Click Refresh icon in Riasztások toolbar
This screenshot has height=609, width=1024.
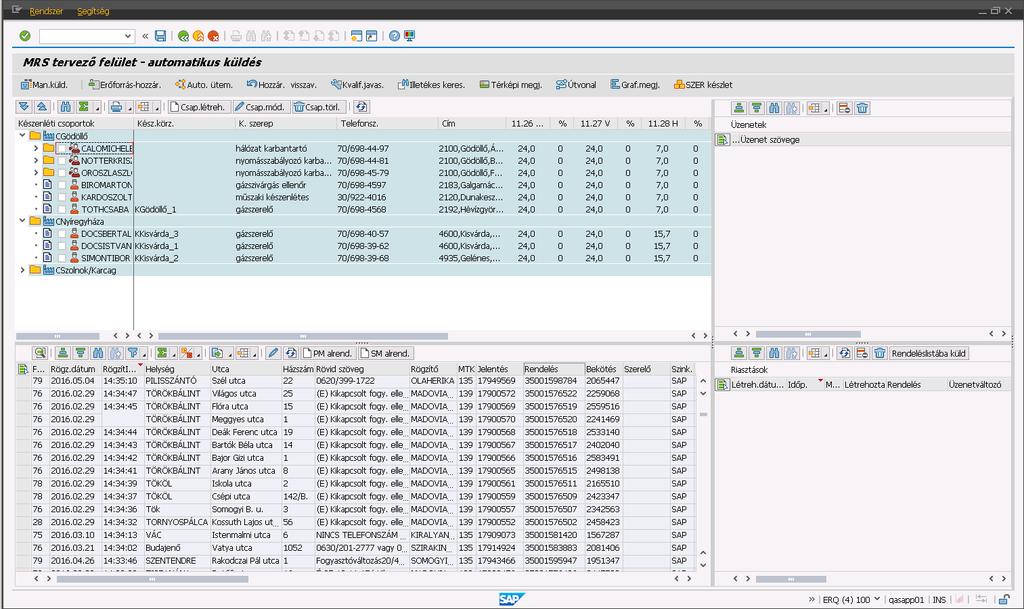pyautogui.click(x=844, y=353)
